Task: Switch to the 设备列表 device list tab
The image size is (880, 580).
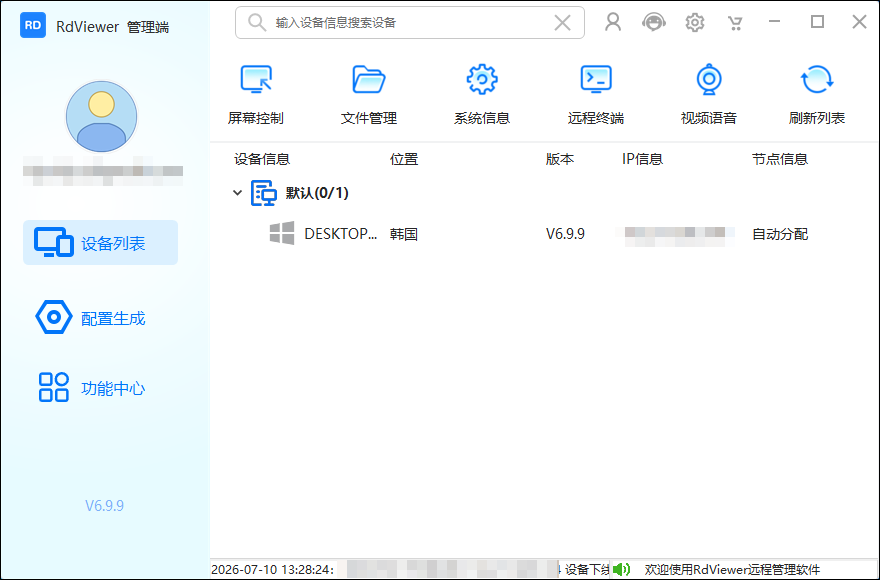Action: point(100,243)
